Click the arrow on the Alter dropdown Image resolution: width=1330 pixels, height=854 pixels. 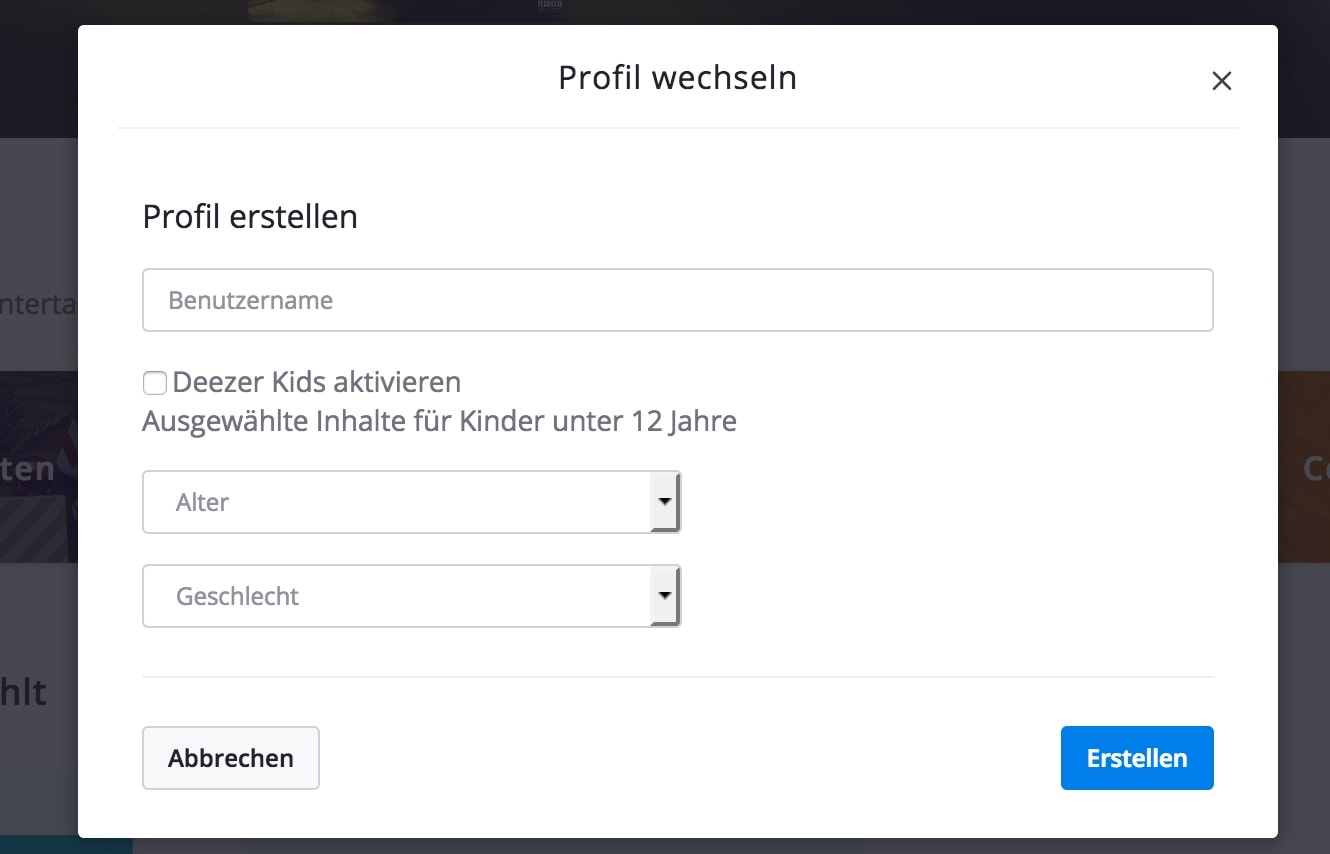point(664,502)
